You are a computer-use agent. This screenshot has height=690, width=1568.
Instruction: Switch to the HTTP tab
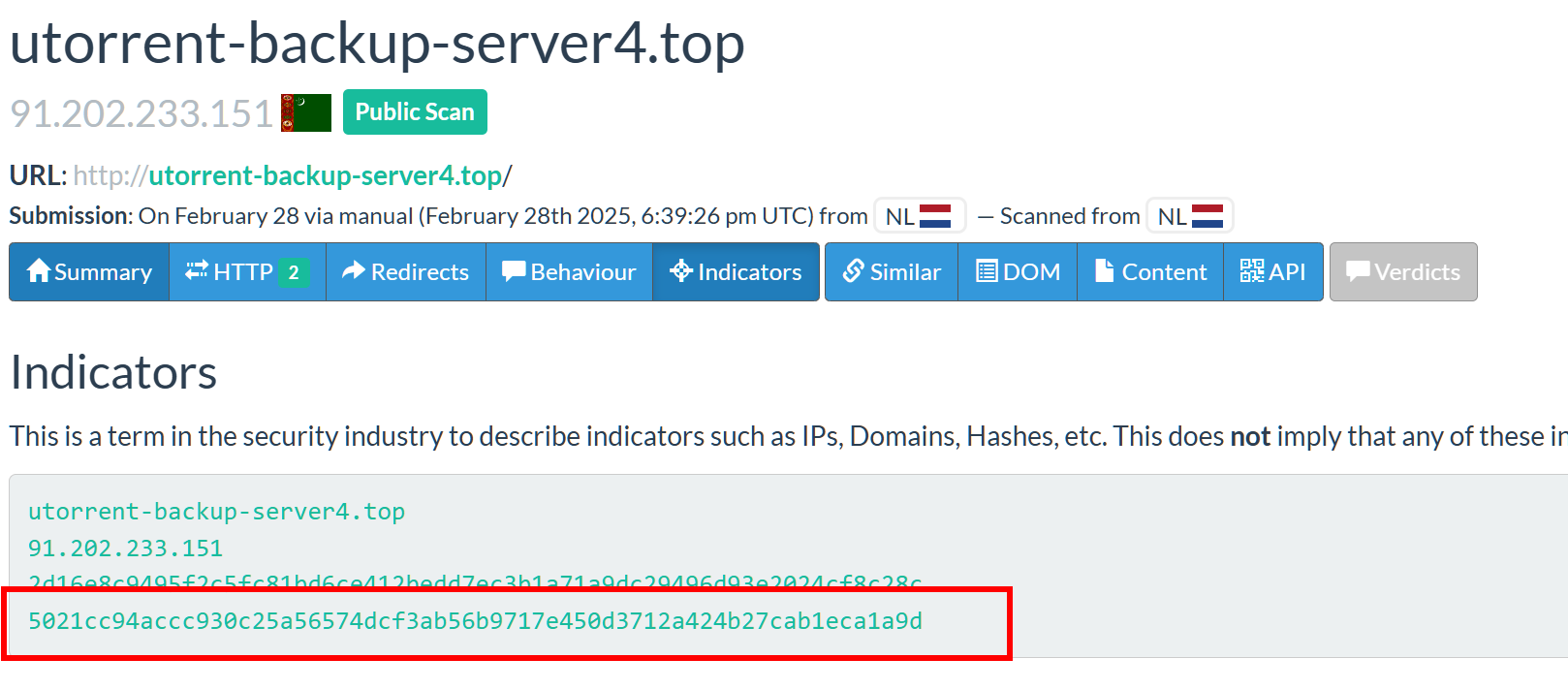tap(247, 272)
